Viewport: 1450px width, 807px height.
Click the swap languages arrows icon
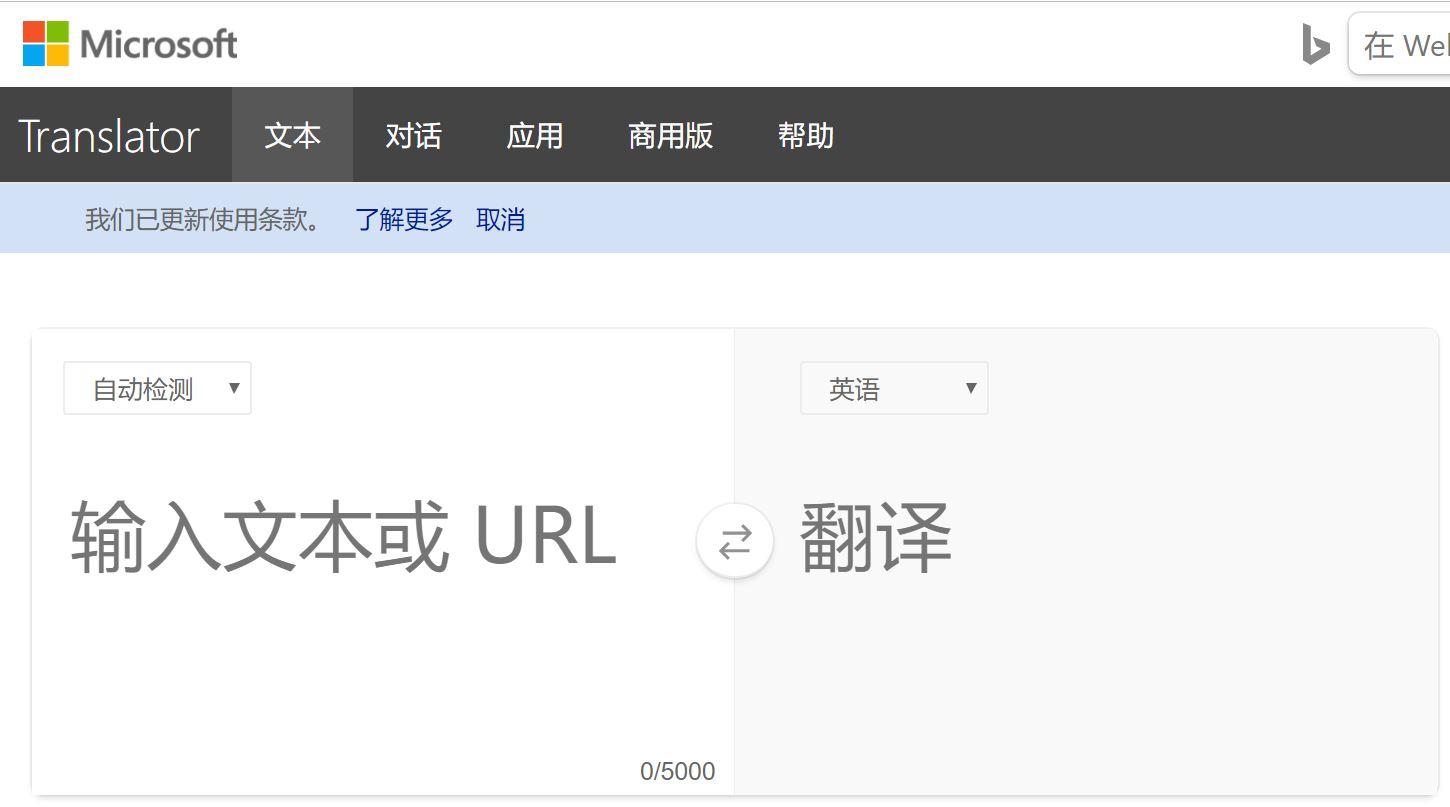coord(735,540)
